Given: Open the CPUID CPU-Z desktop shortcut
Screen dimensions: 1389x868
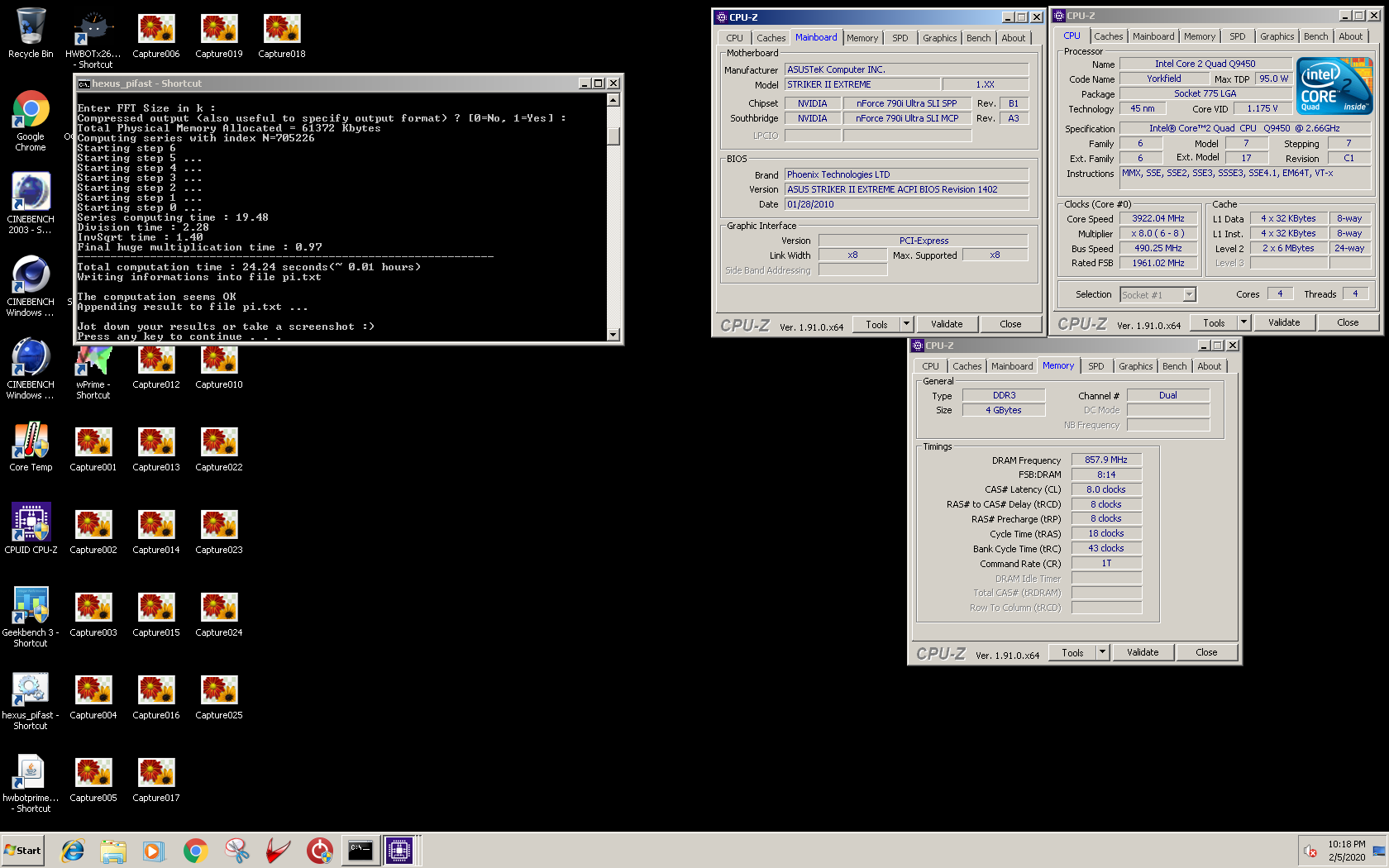Looking at the screenshot, I should [31, 529].
